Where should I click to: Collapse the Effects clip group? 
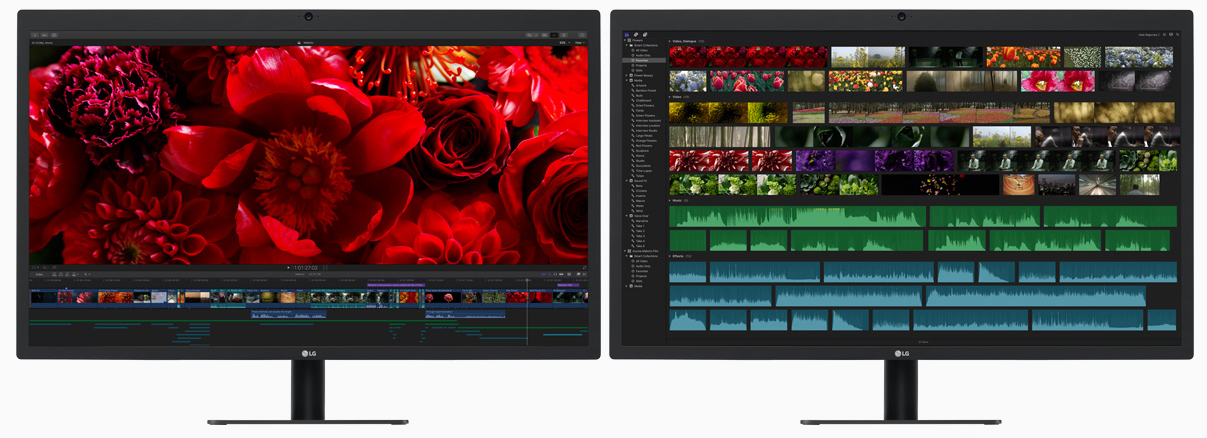[670, 256]
